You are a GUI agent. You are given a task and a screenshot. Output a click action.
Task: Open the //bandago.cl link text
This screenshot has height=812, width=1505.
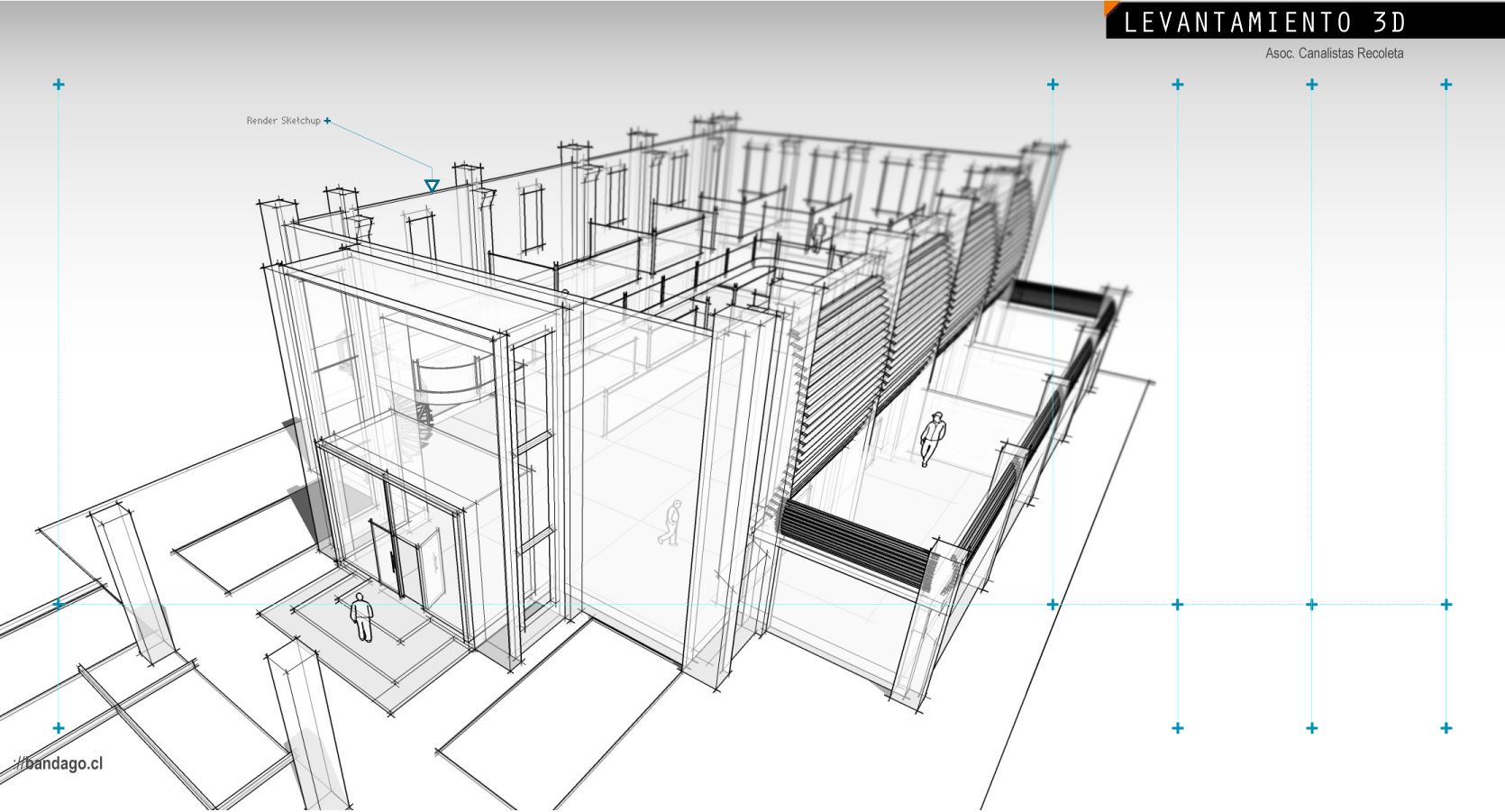59,763
